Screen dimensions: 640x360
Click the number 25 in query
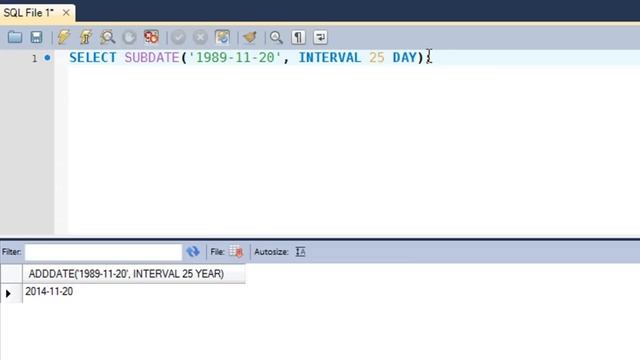pos(377,58)
